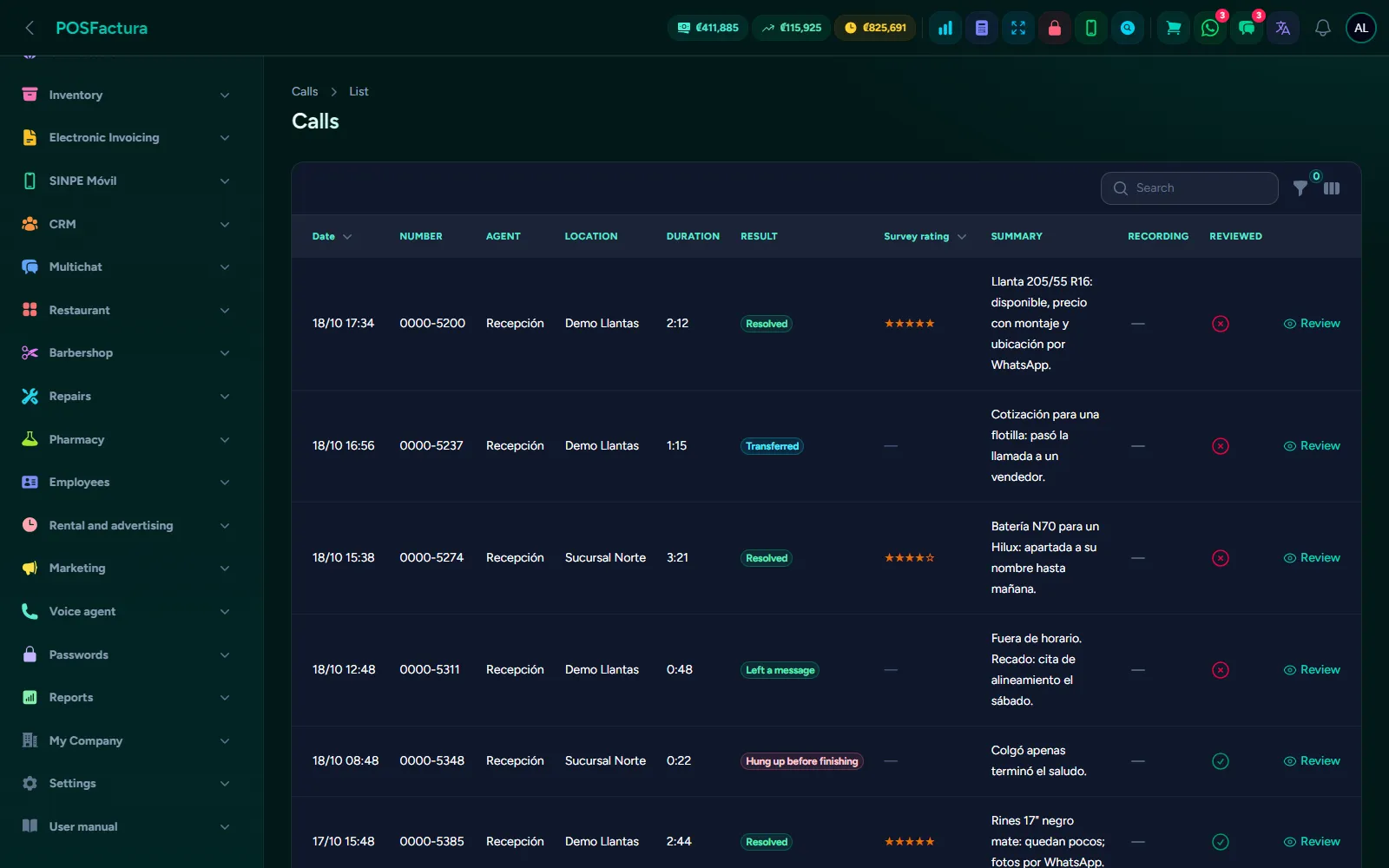
Task: Focus the Search input field
Action: pos(1189,188)
